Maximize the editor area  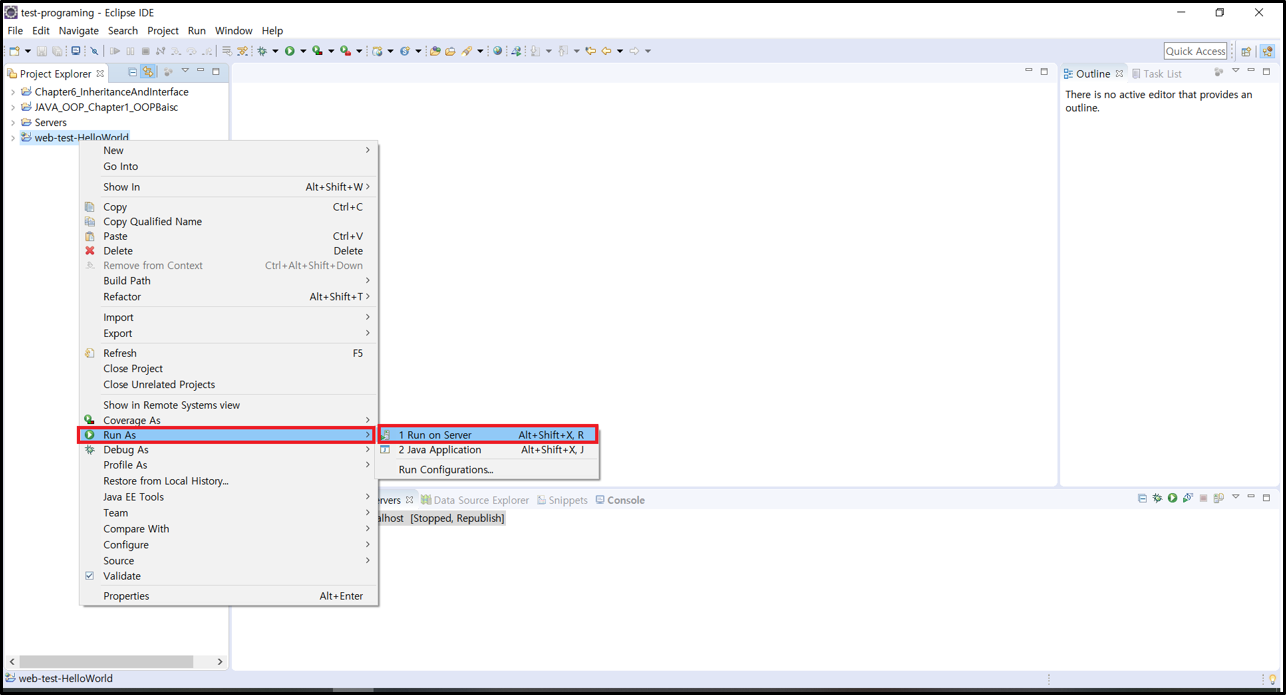click(x=1044, y=71)
